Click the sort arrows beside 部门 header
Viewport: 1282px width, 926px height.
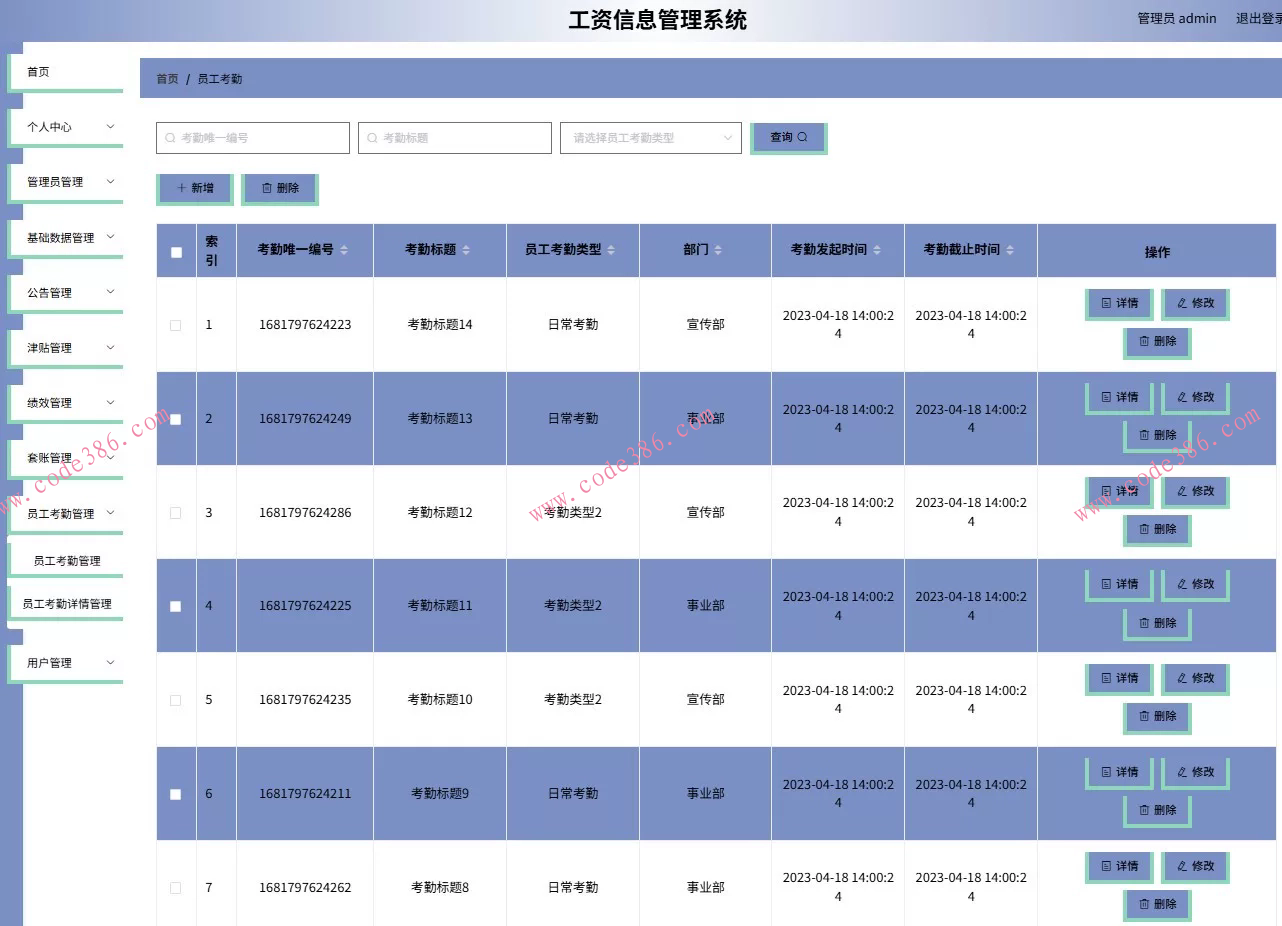pyautogui.click(x=719, y=250)
